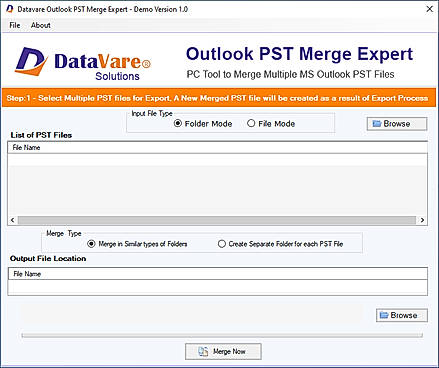Click the Output File Location label
The width and height of the screenshot is (439, 368).
(48, 258)
